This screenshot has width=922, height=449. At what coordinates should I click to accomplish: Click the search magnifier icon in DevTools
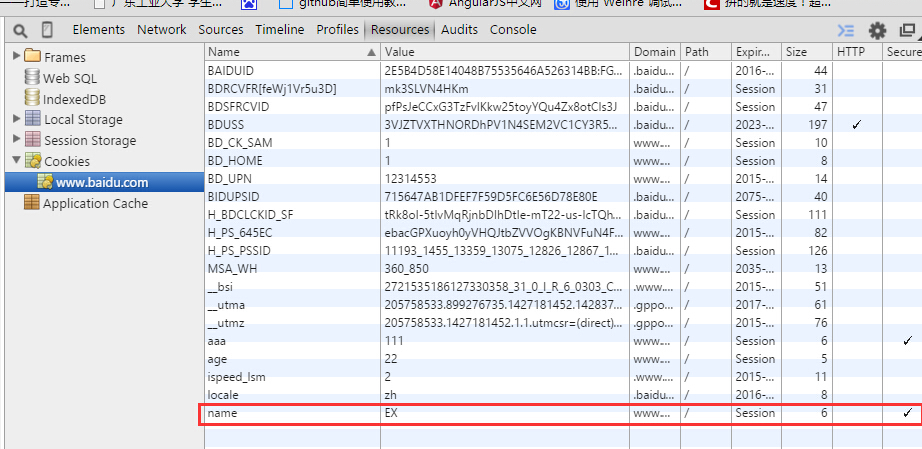pos(21,30)
